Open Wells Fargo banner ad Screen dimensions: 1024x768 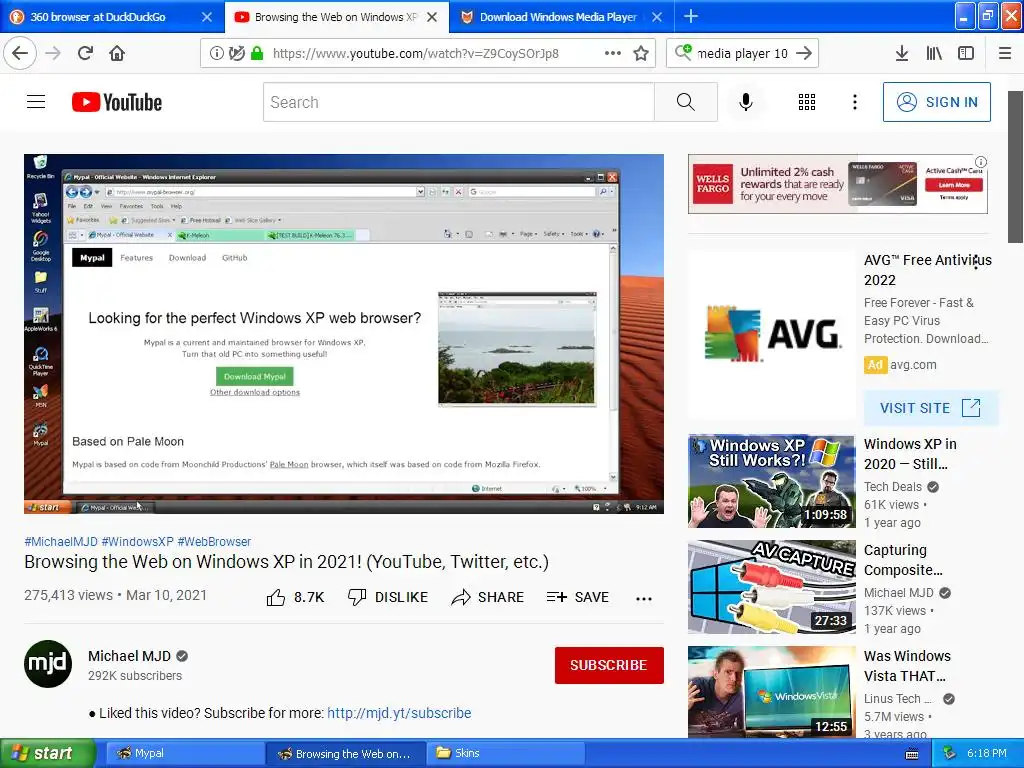pos(838,184)
